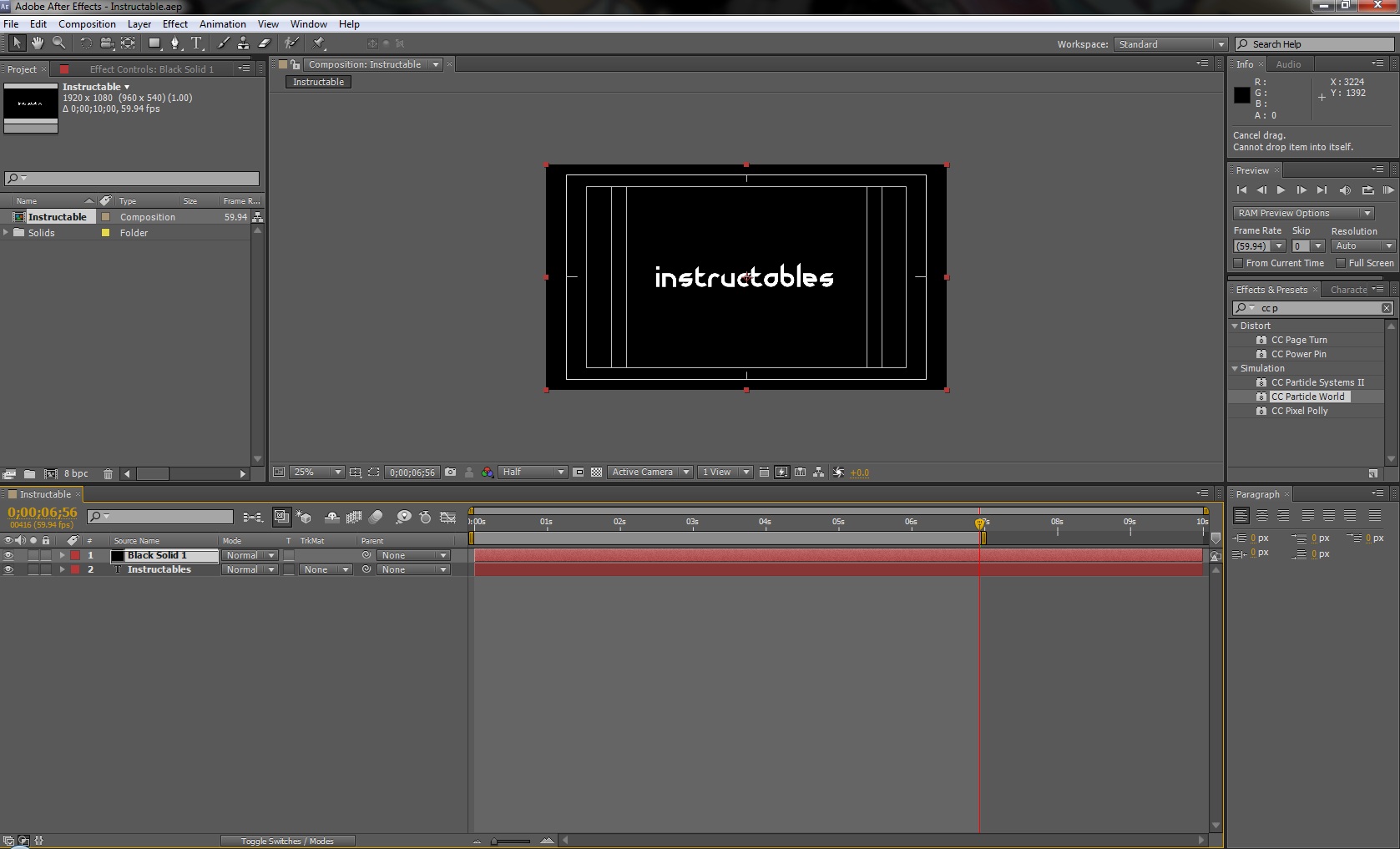The image size is (1400, 849).
Task: Open the Half resolution dropdown
Action: pyautogui.click(x=533, y=473)
